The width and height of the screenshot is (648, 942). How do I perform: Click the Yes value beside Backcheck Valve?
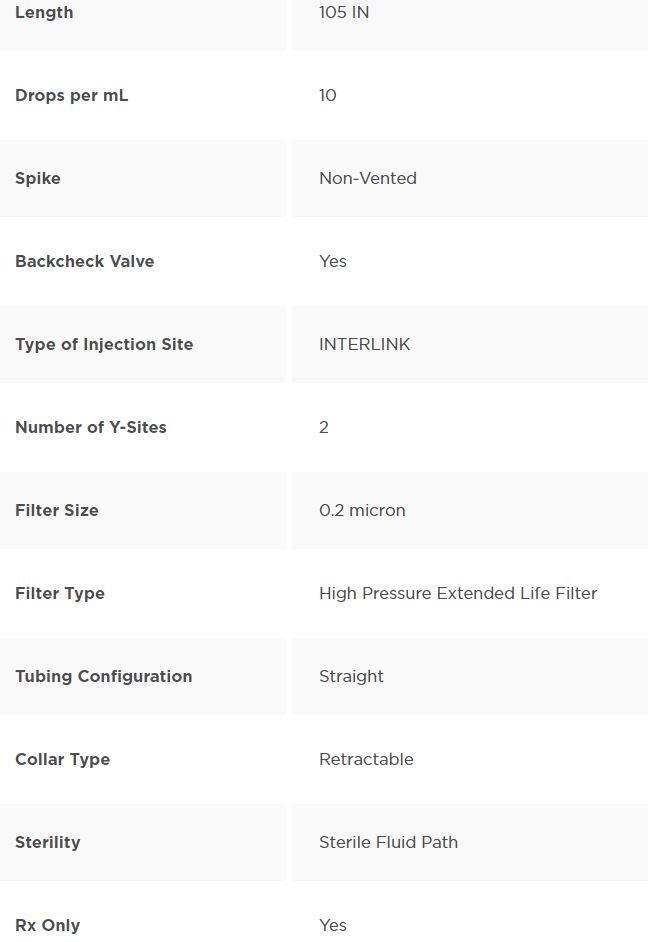pyautogui.click(x=333, y=261)
